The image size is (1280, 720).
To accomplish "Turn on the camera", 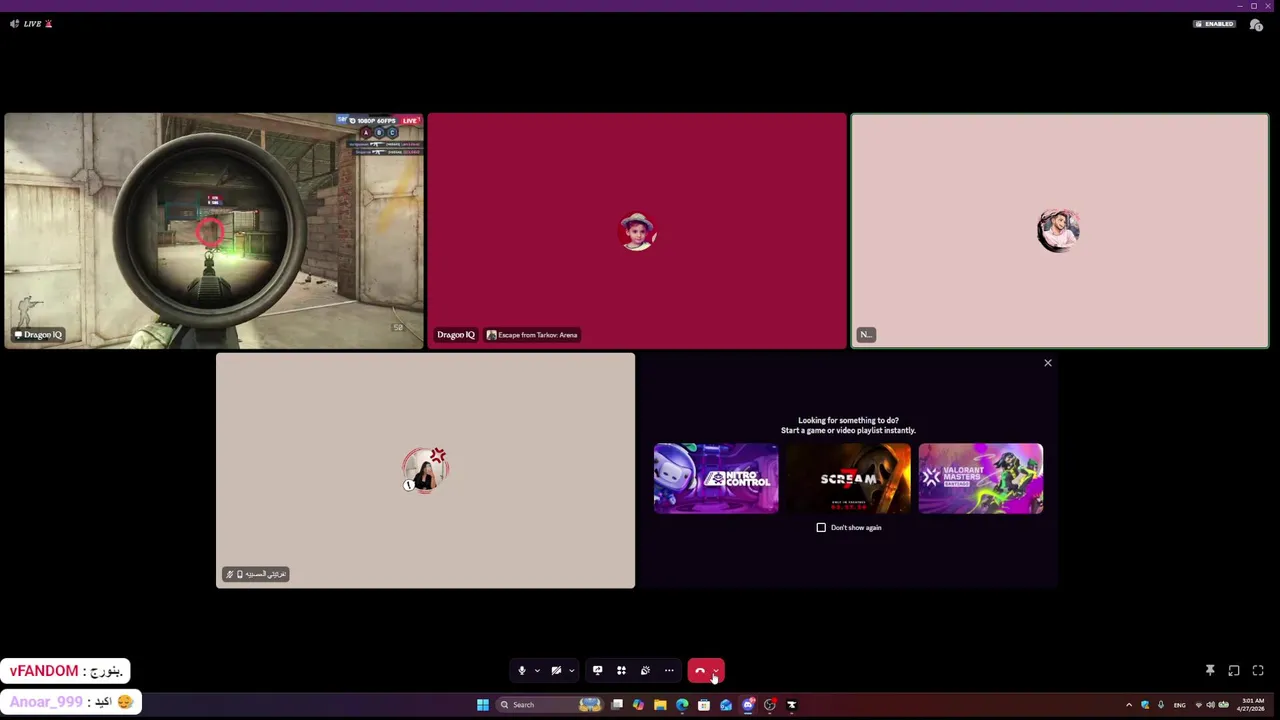I will pyautogui.click(x=556, y=671).
